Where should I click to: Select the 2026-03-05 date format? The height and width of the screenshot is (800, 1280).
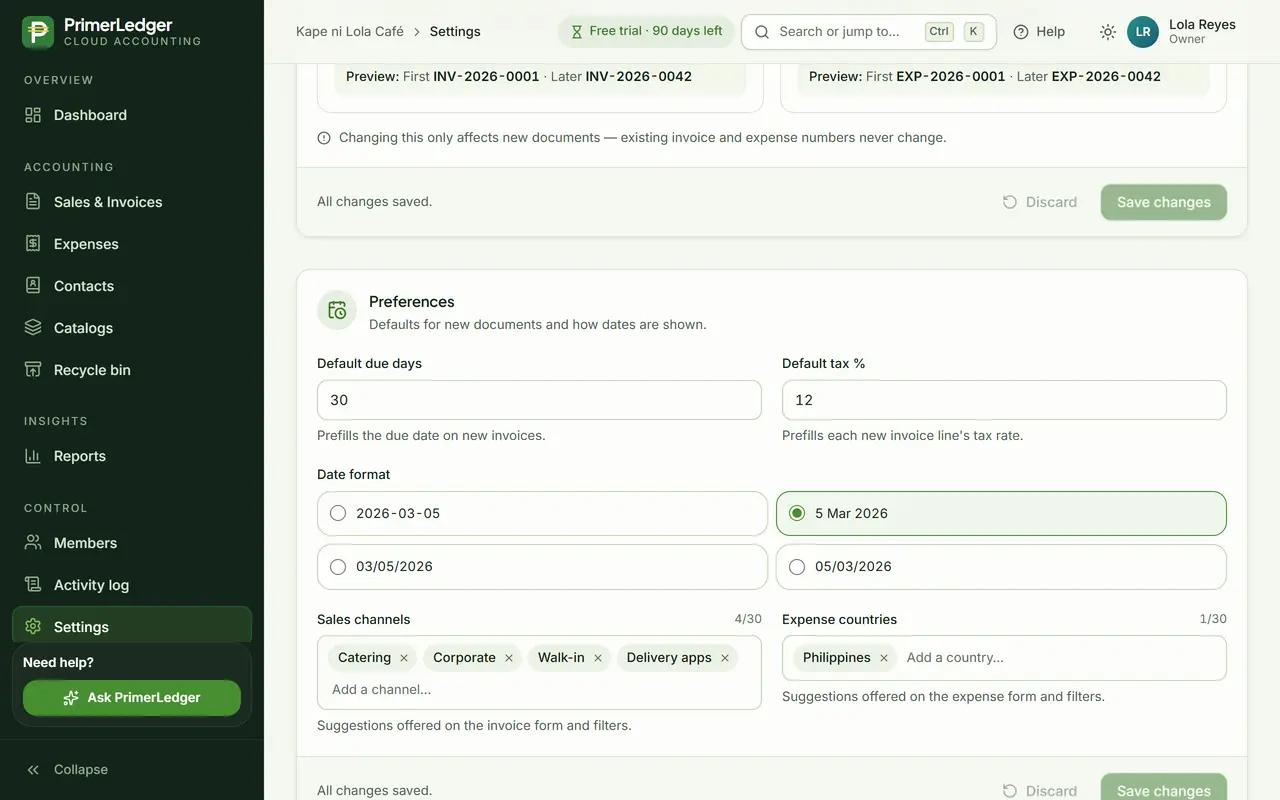click(x=542, y=513)
